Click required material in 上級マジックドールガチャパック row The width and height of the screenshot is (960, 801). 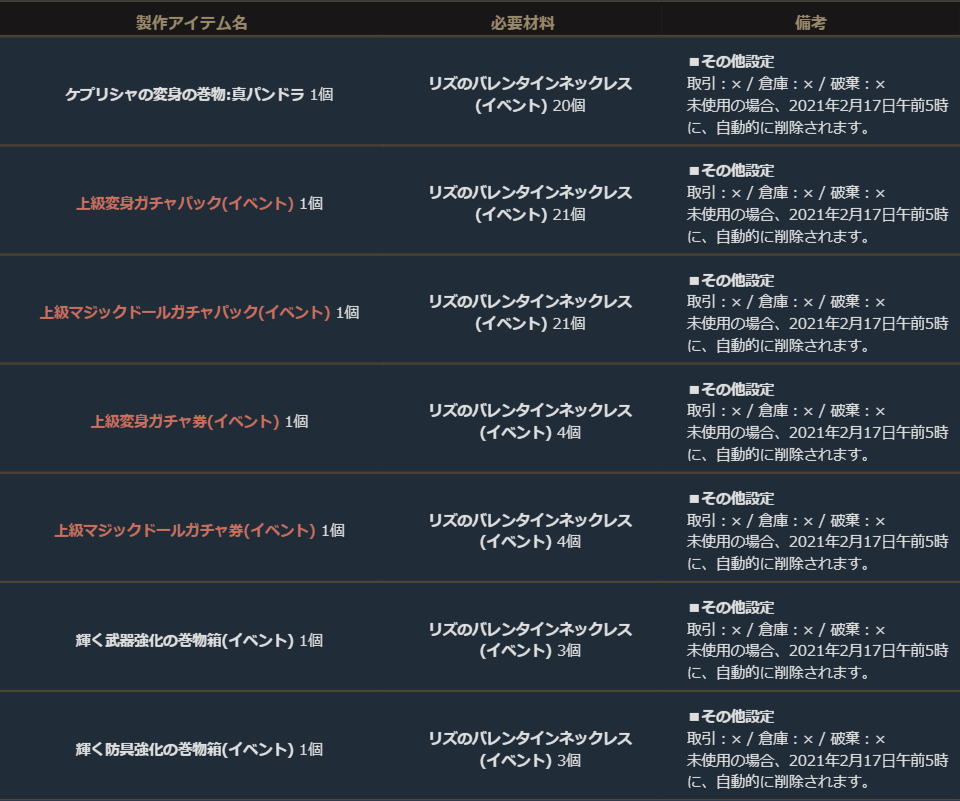tap(530, 312)
